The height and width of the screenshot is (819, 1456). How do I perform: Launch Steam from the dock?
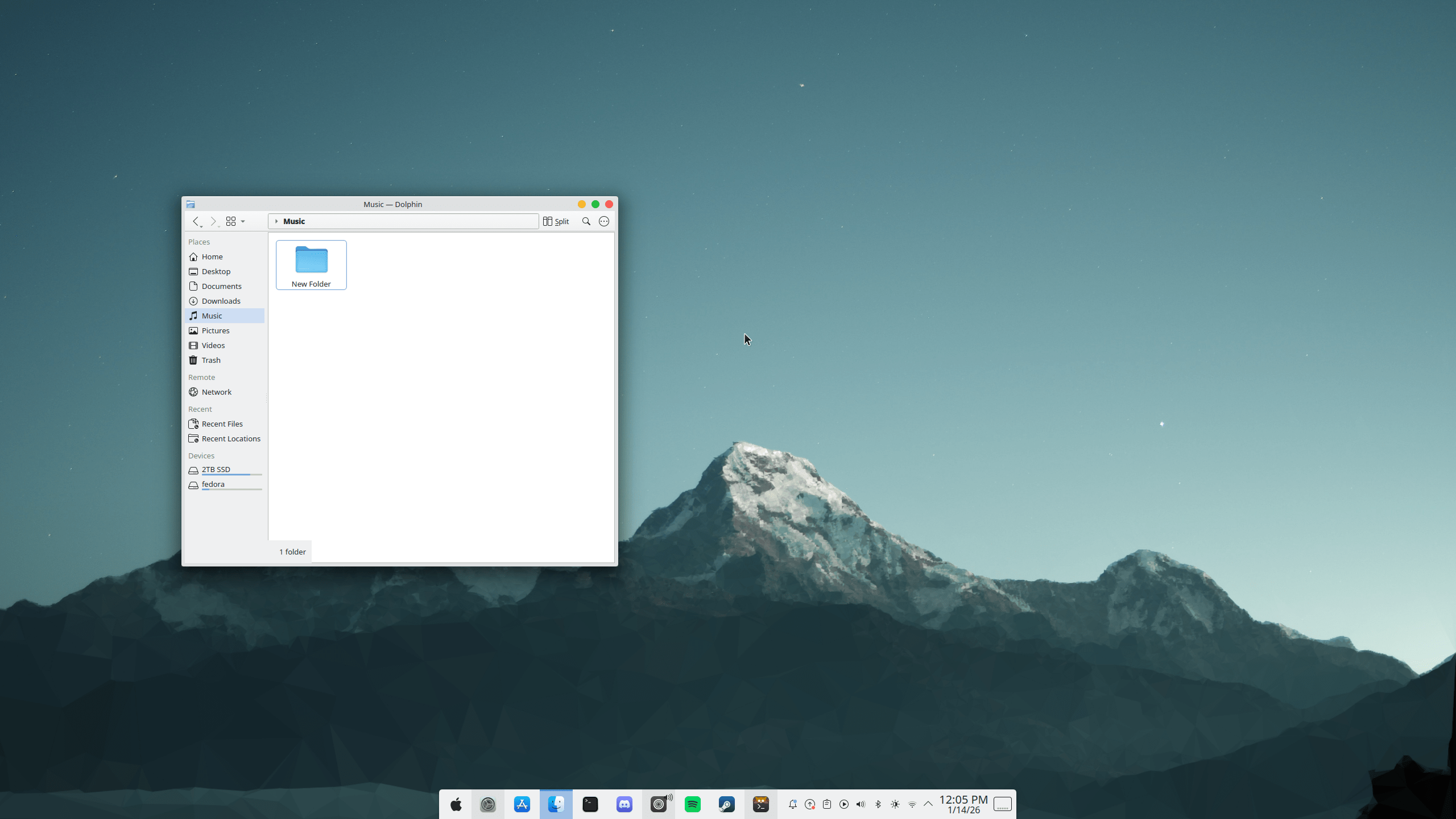[x=726, y=804]
